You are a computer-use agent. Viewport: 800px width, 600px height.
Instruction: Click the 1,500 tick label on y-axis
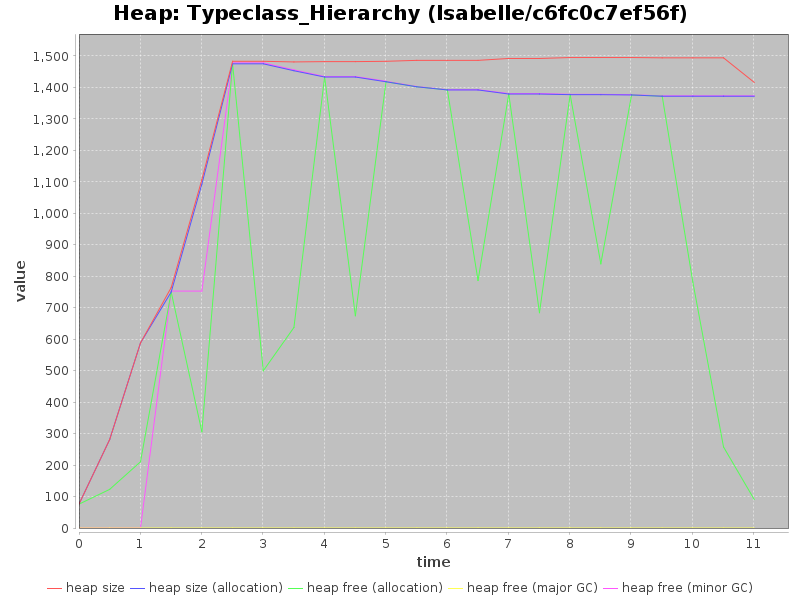(x=52, y=57)
